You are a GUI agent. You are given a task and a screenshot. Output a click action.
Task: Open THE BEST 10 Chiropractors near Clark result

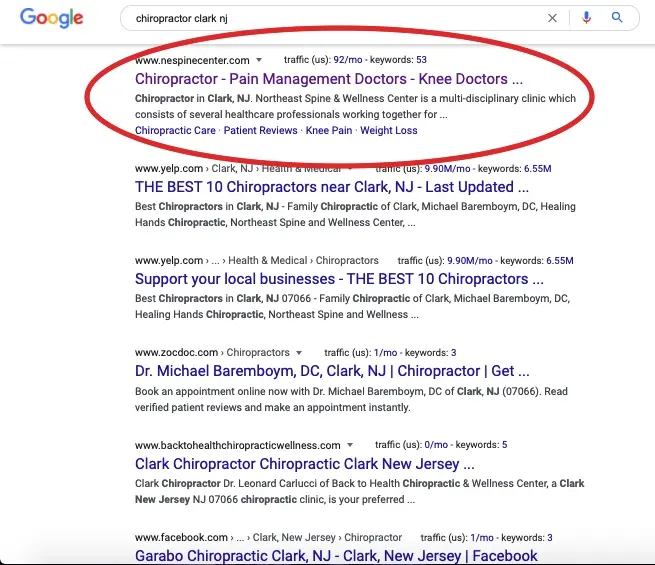pos(332,187)
